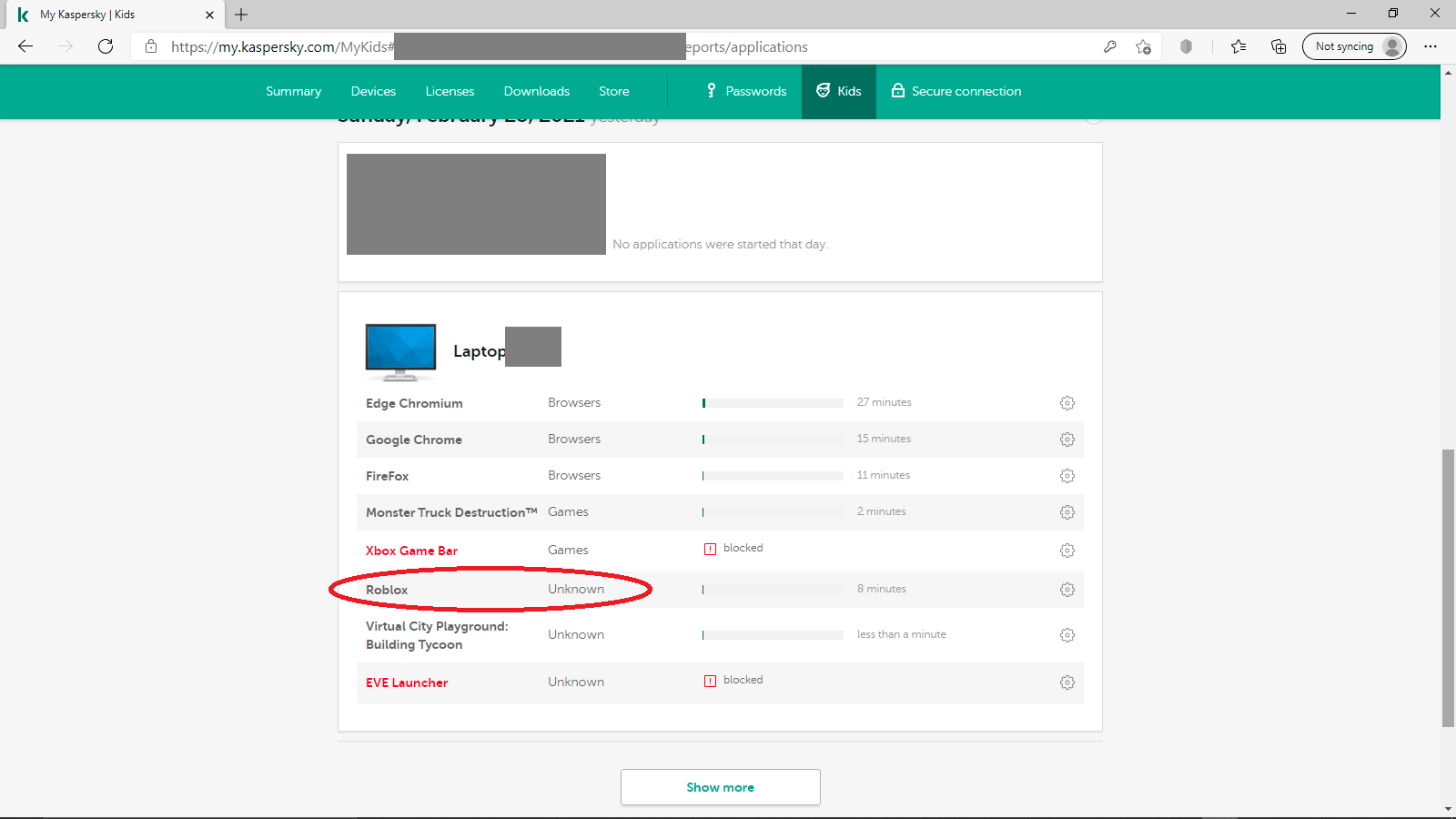Viewport: 1456px width, 819px height.
Task: Go to the Devices menu
Action: 373,91
